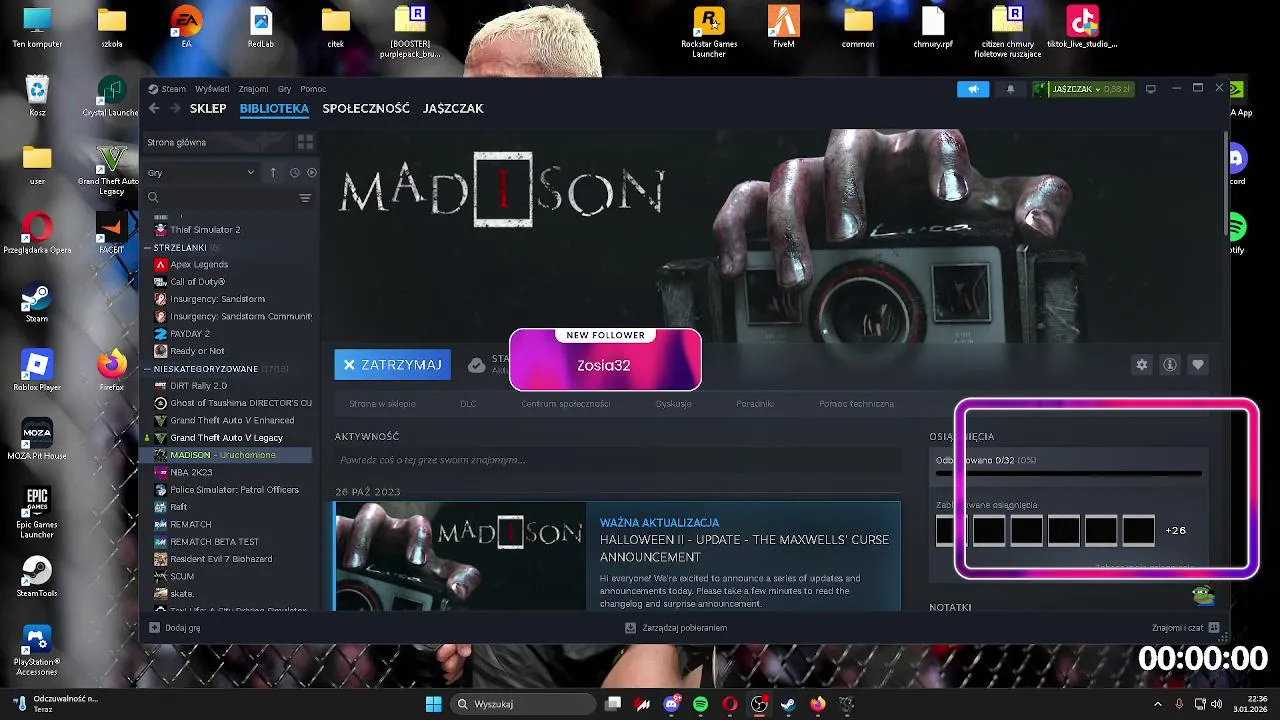Open MADiSON game info icon
The height and width of the screenshot is (720, 1280).
tap(1169, 365)
